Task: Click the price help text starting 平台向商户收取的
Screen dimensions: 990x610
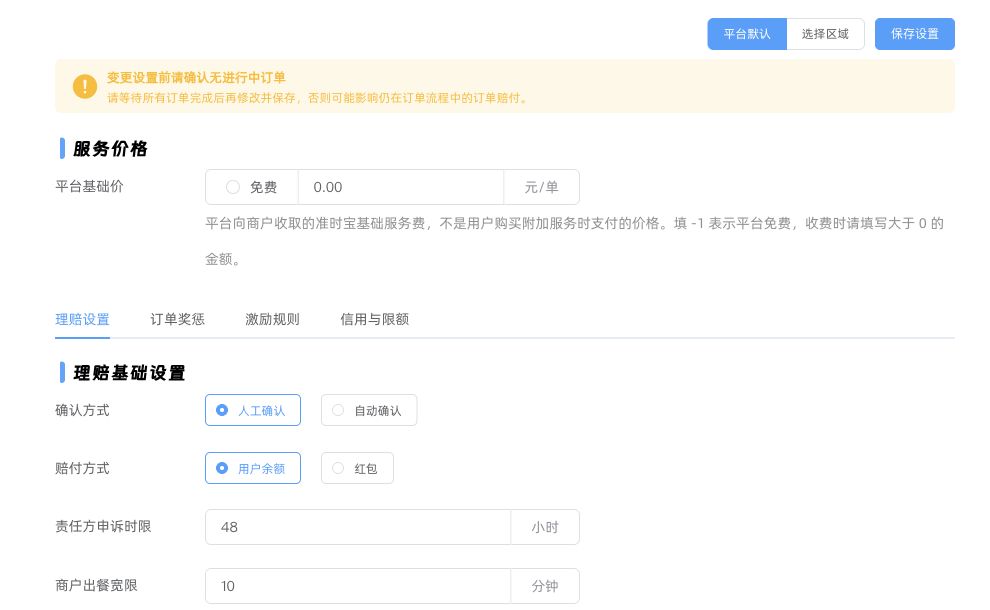Action: point(575,241)
